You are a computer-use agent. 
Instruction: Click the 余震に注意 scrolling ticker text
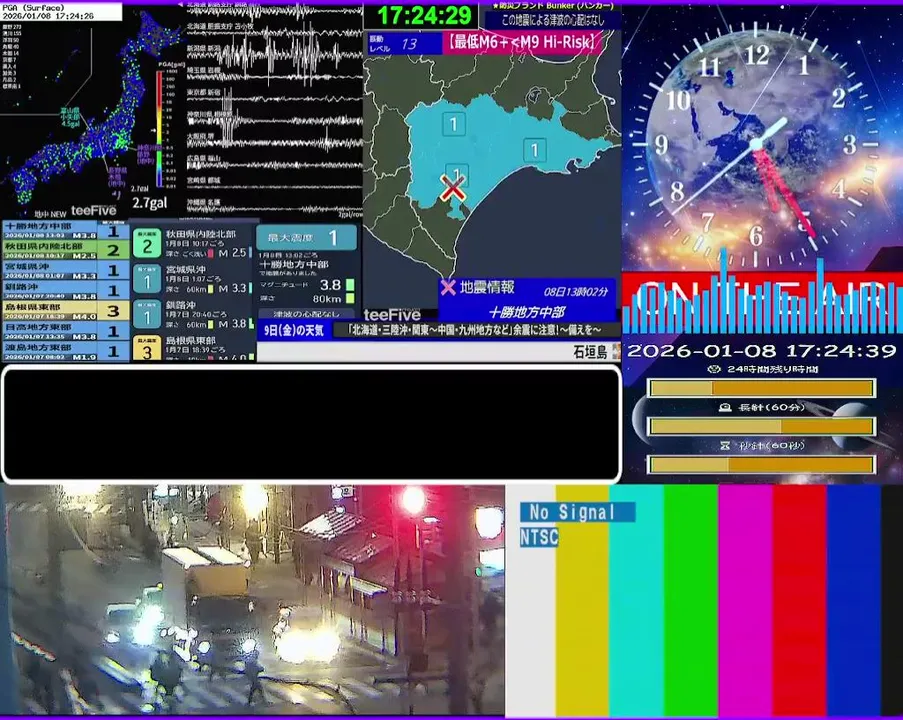coord(475,330)
